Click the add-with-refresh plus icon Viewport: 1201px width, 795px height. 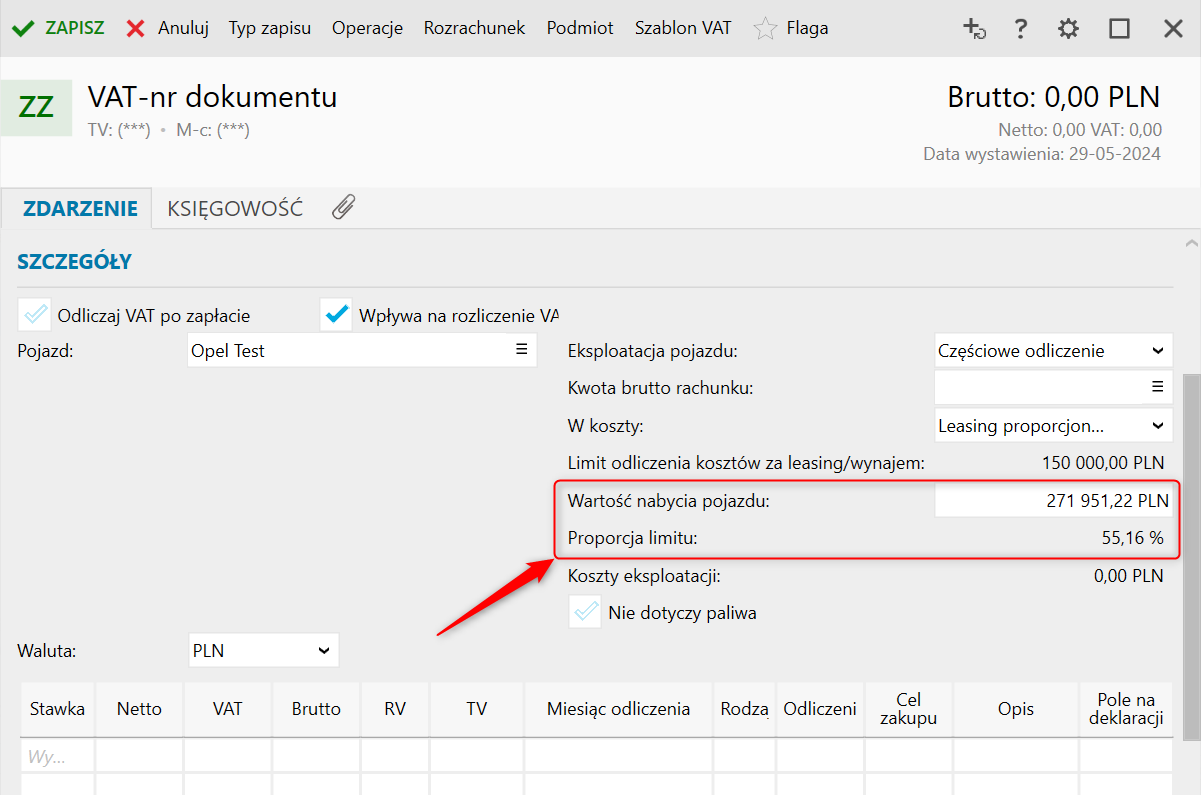tap(974, 29)
